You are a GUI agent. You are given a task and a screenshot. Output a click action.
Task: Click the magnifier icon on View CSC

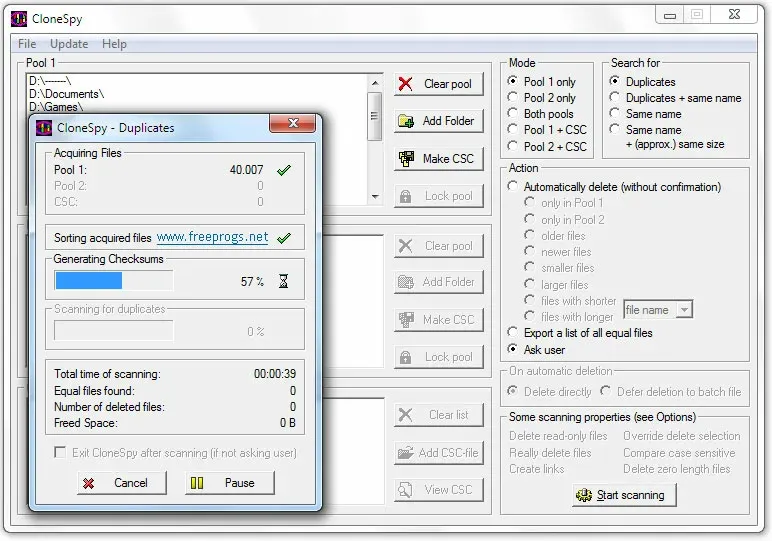point(405,490)
